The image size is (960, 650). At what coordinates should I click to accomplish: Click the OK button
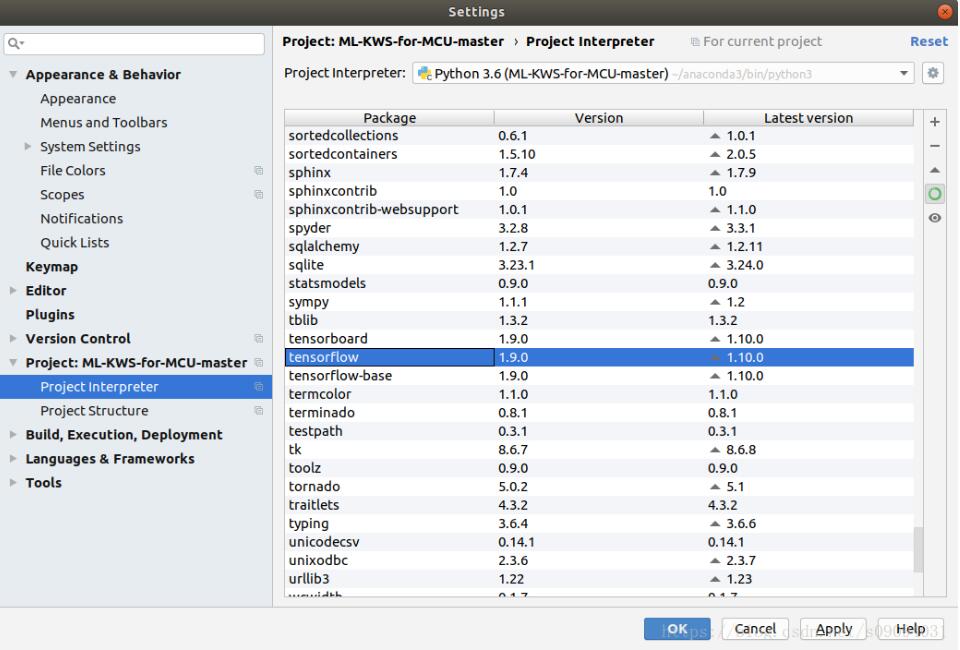point(677,629)
